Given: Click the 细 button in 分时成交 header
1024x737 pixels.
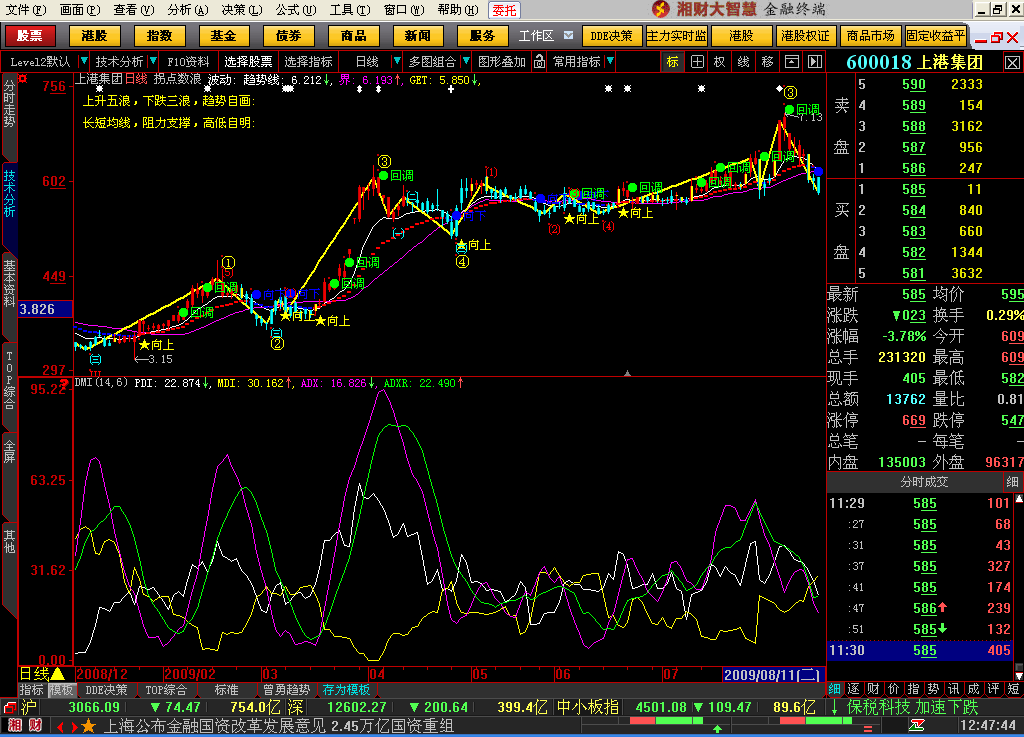Looking at the screenshot, I should coord(1012,482).
